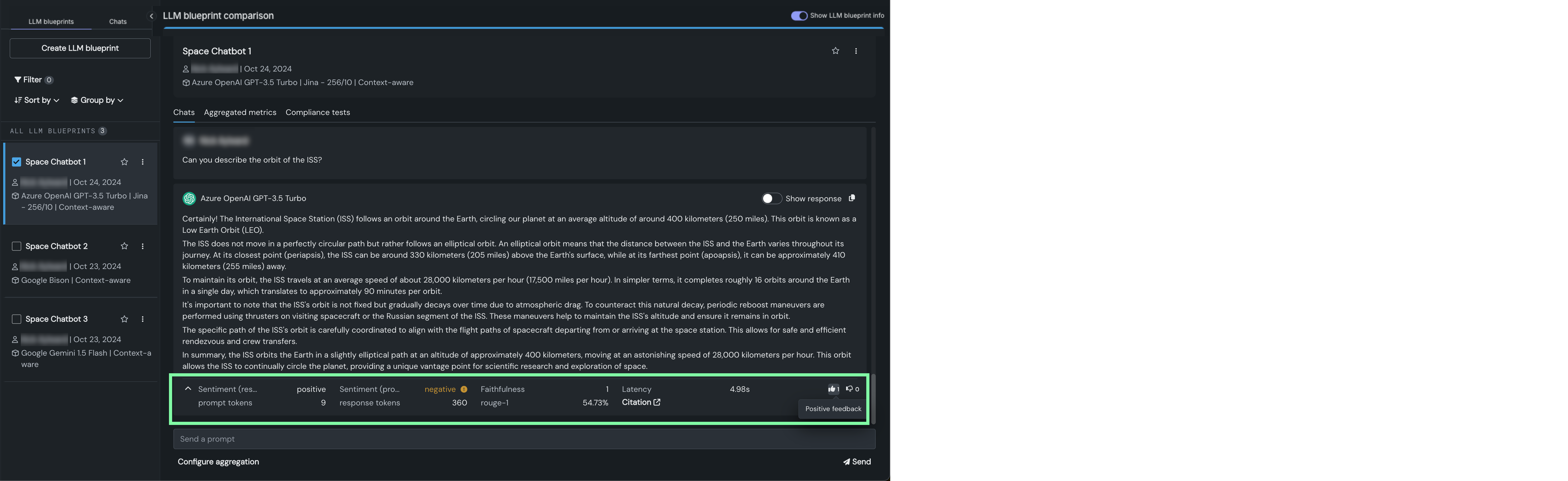Star Space Chatbot 2 in sidebar
The width and height of the screenshot is (1568, 481).
pos(124,246)
